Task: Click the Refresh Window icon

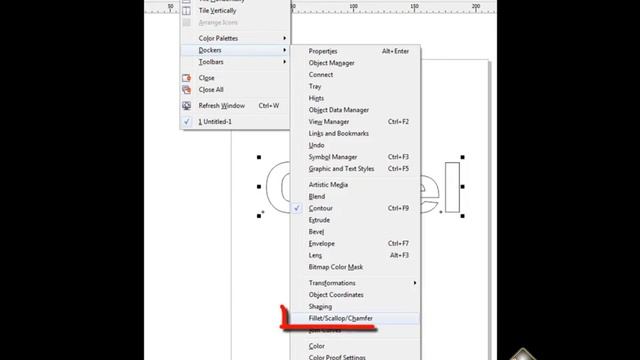Action: click(x=187, y=106)
